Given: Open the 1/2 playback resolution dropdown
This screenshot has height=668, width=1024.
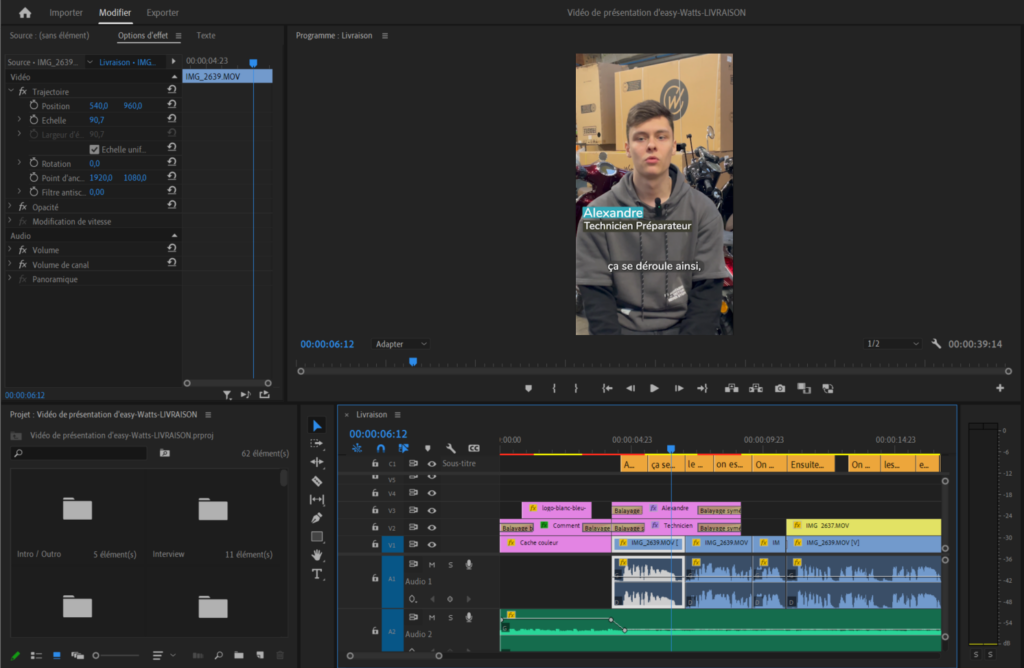Looking at the screenshot, I should (892, 344).
